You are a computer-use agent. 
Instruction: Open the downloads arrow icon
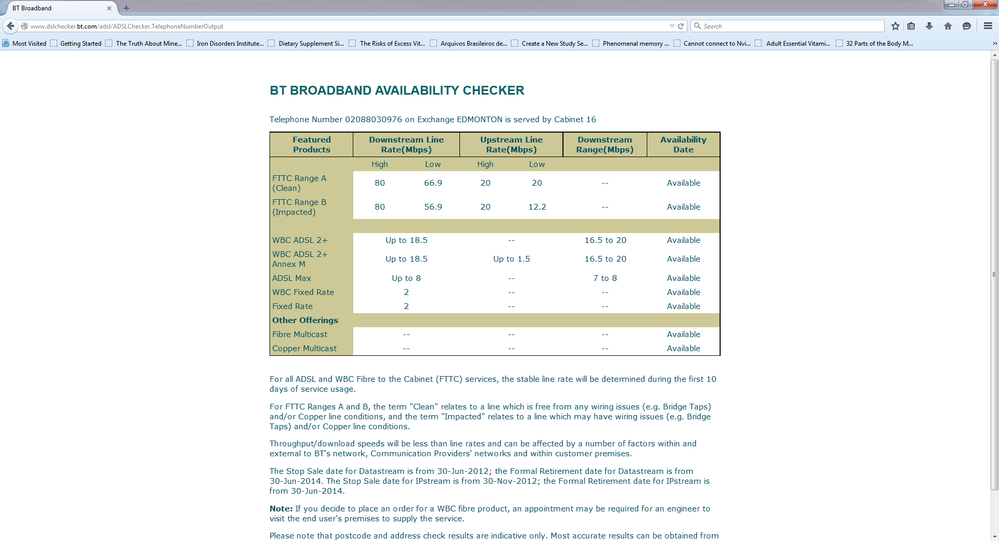click(x=929, y=26)
